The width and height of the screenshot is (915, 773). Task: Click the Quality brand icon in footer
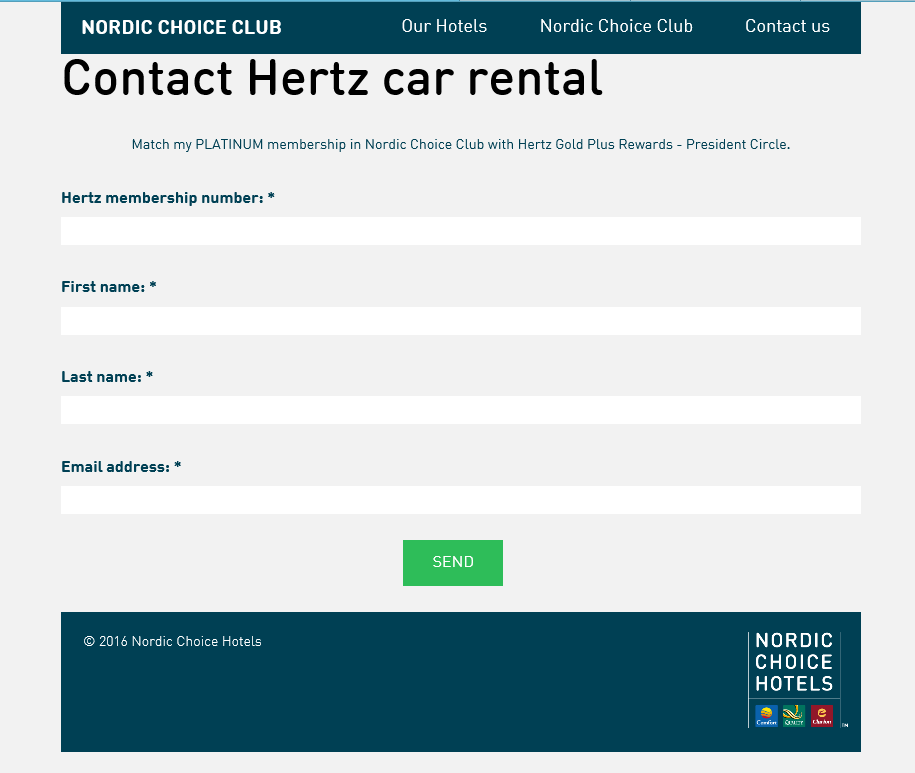coord(794,715)
